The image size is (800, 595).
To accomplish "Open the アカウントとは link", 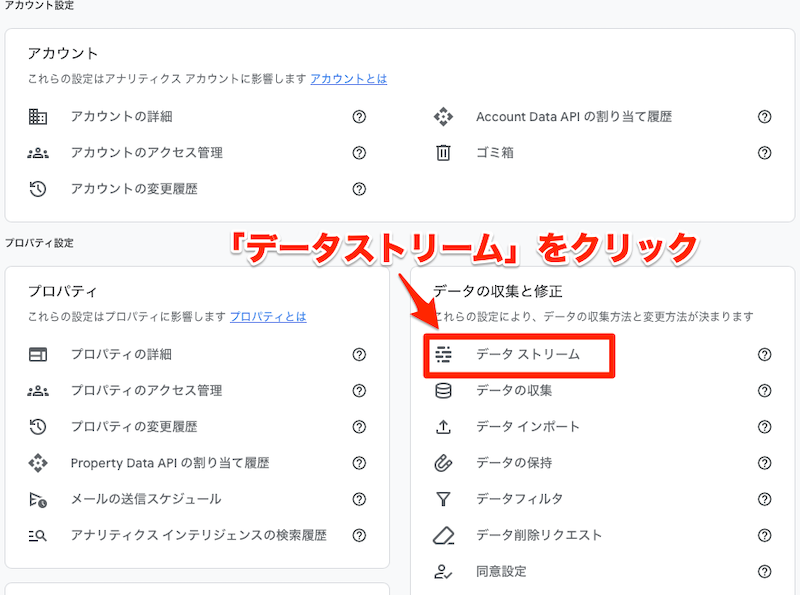I will click(x=348, y=78).
